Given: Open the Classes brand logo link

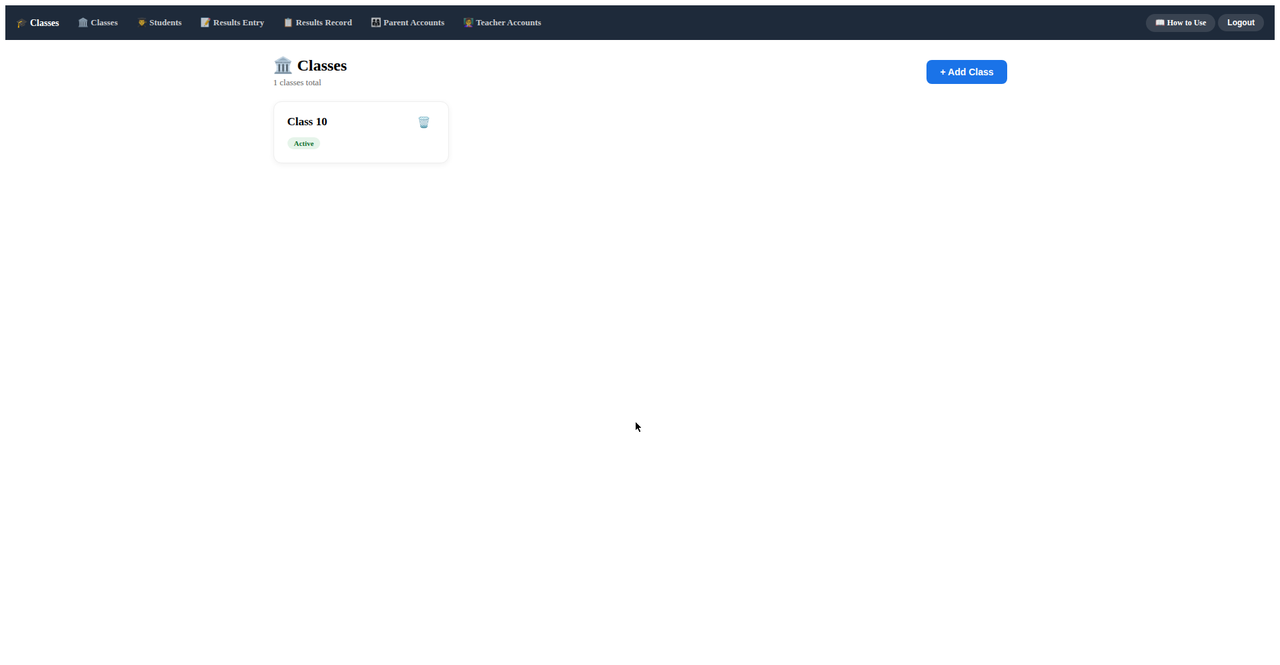Looking at the screenshot, I should pyautogui.click(x=38, y=22).
